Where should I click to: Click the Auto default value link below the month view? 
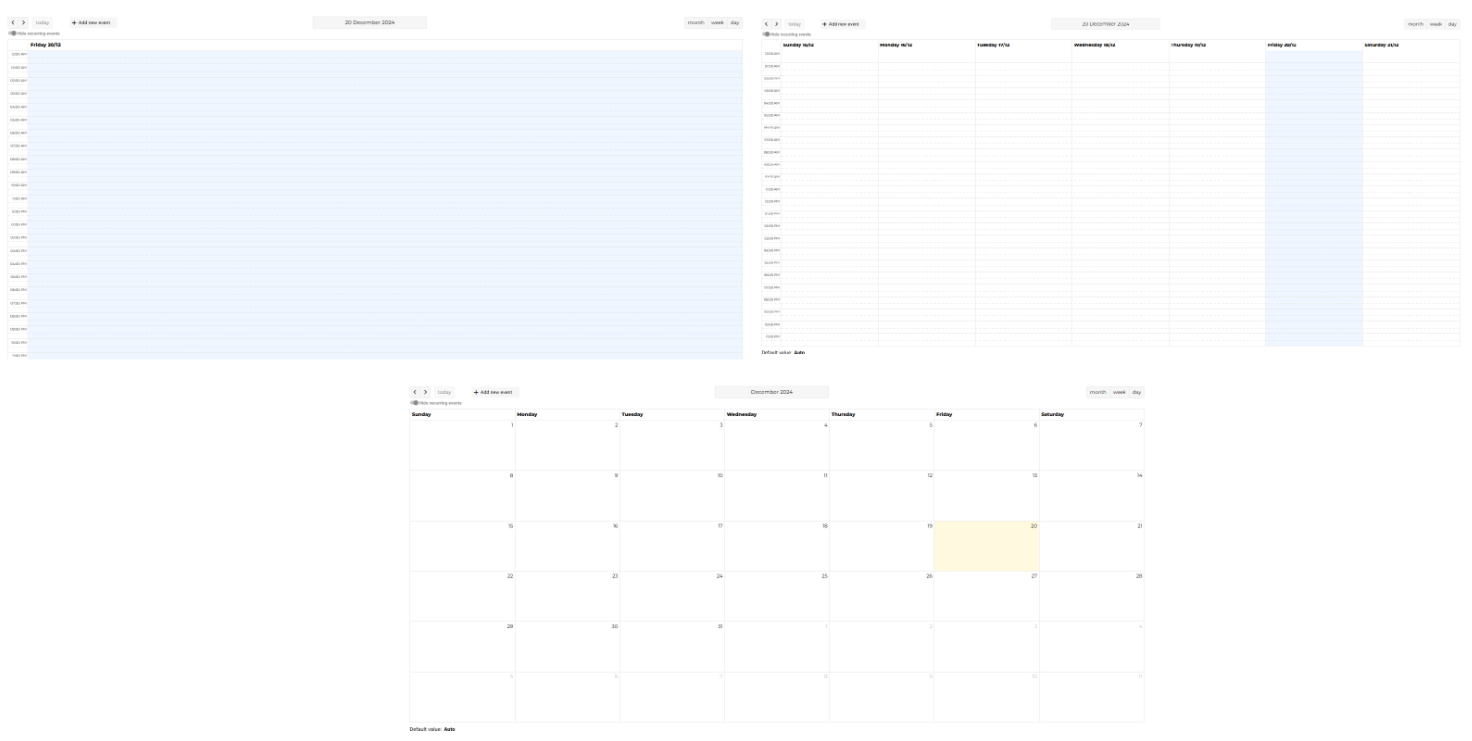[x=449, y=729]
